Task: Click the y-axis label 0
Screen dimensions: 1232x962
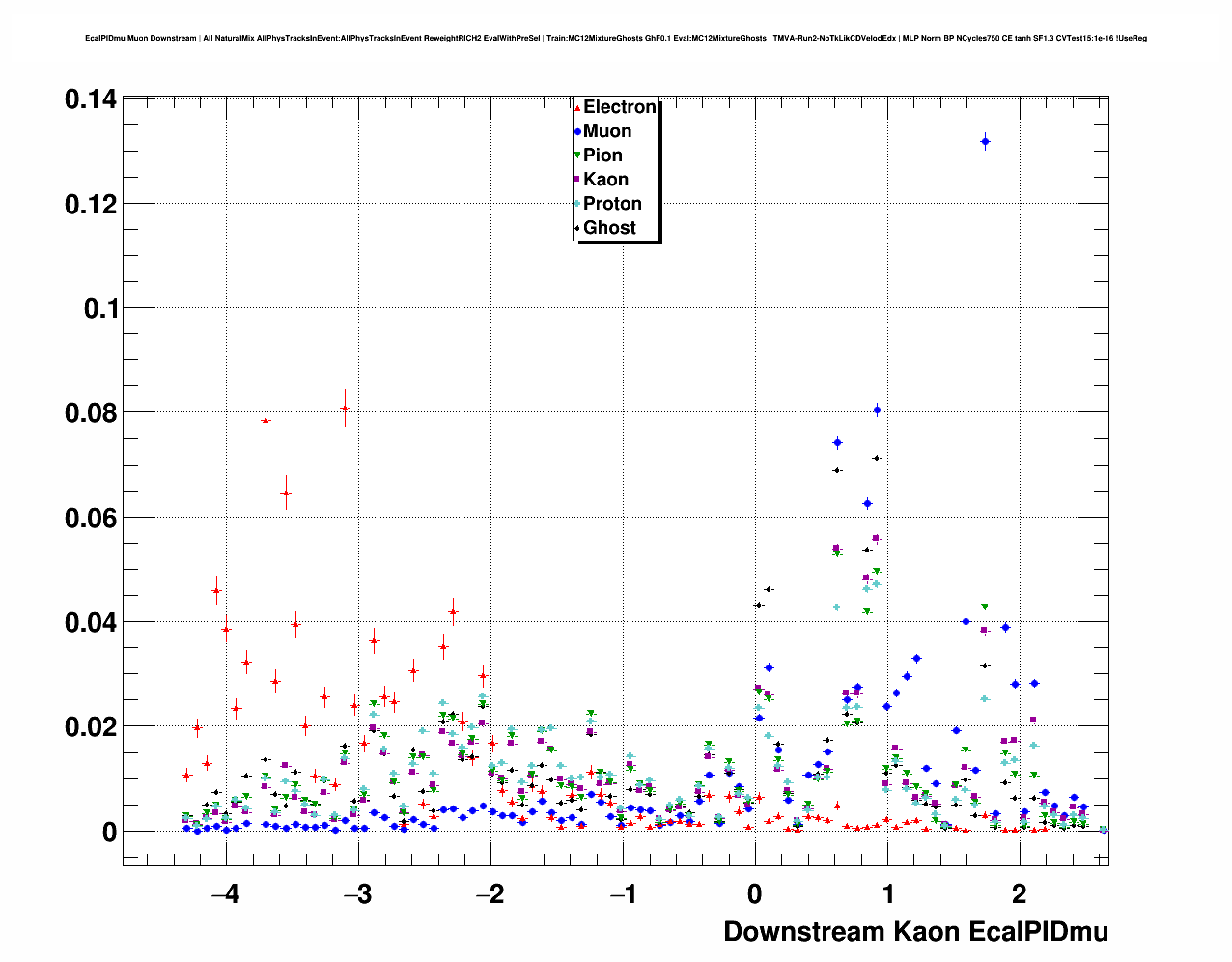Action: tap(110, 832)
